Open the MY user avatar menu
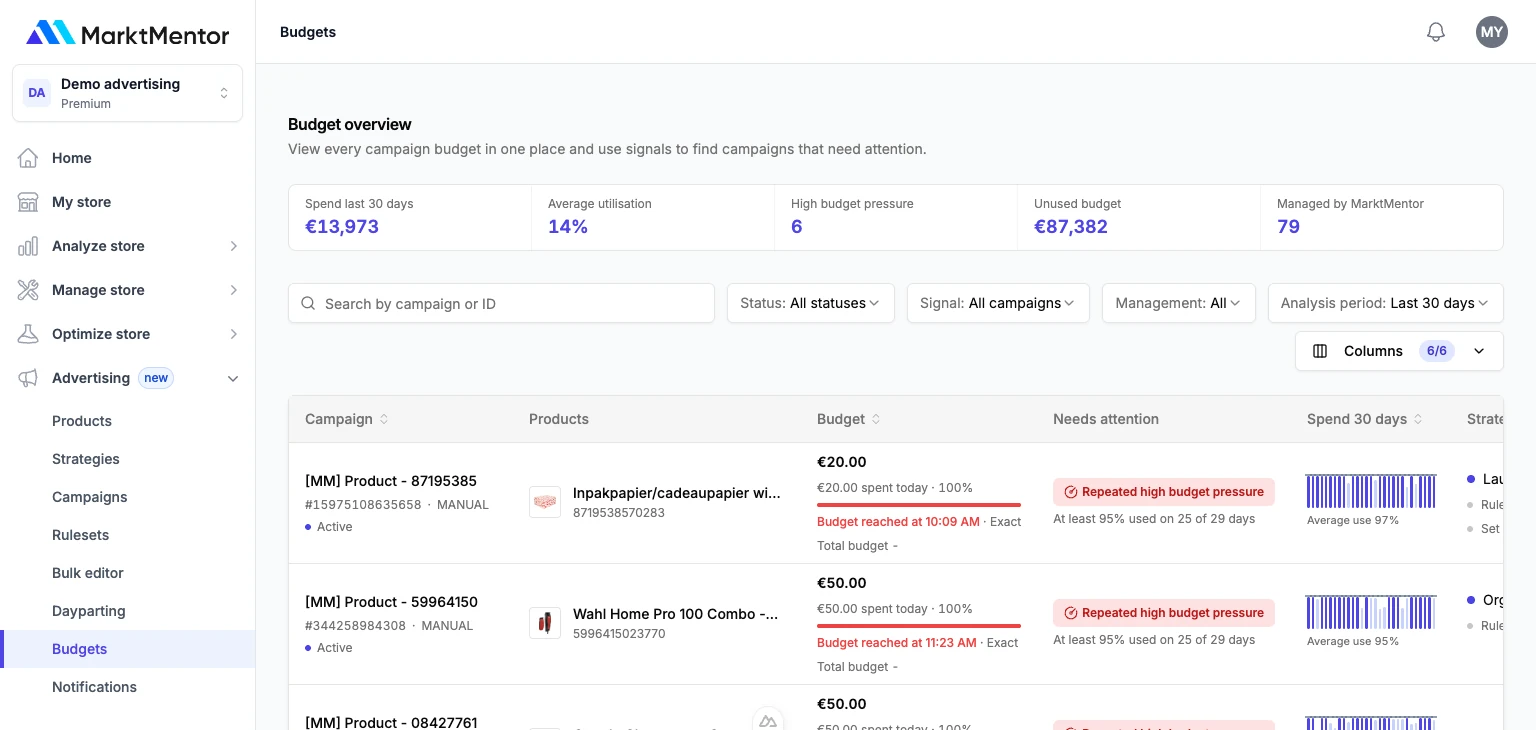 [x=1492, y=32]
